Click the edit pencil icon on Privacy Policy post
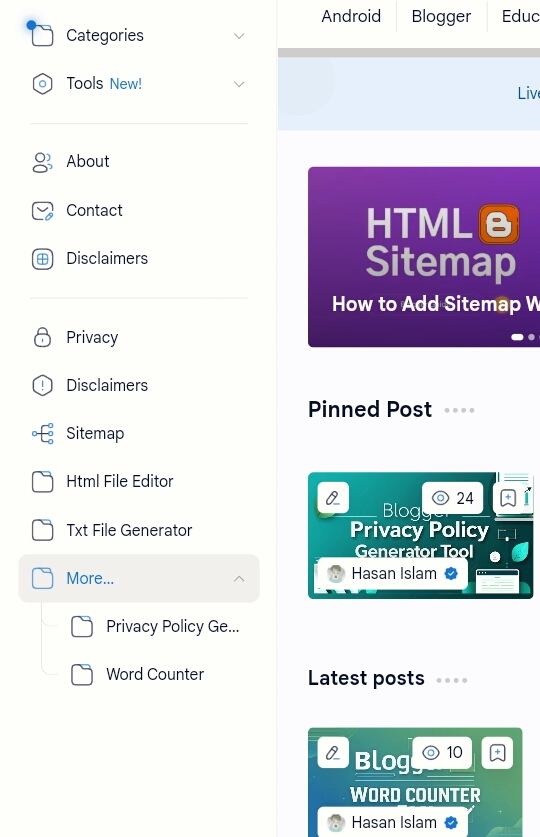540x837 pixels. [333, 498]
